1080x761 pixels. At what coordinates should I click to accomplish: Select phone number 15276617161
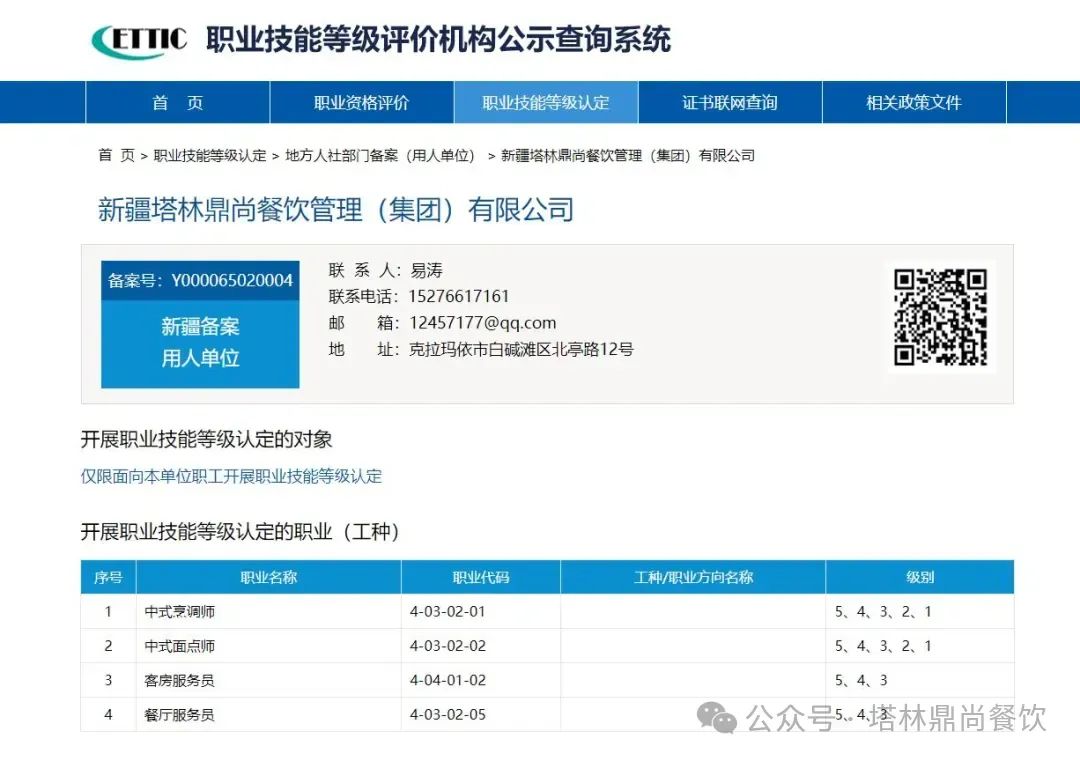459,296
